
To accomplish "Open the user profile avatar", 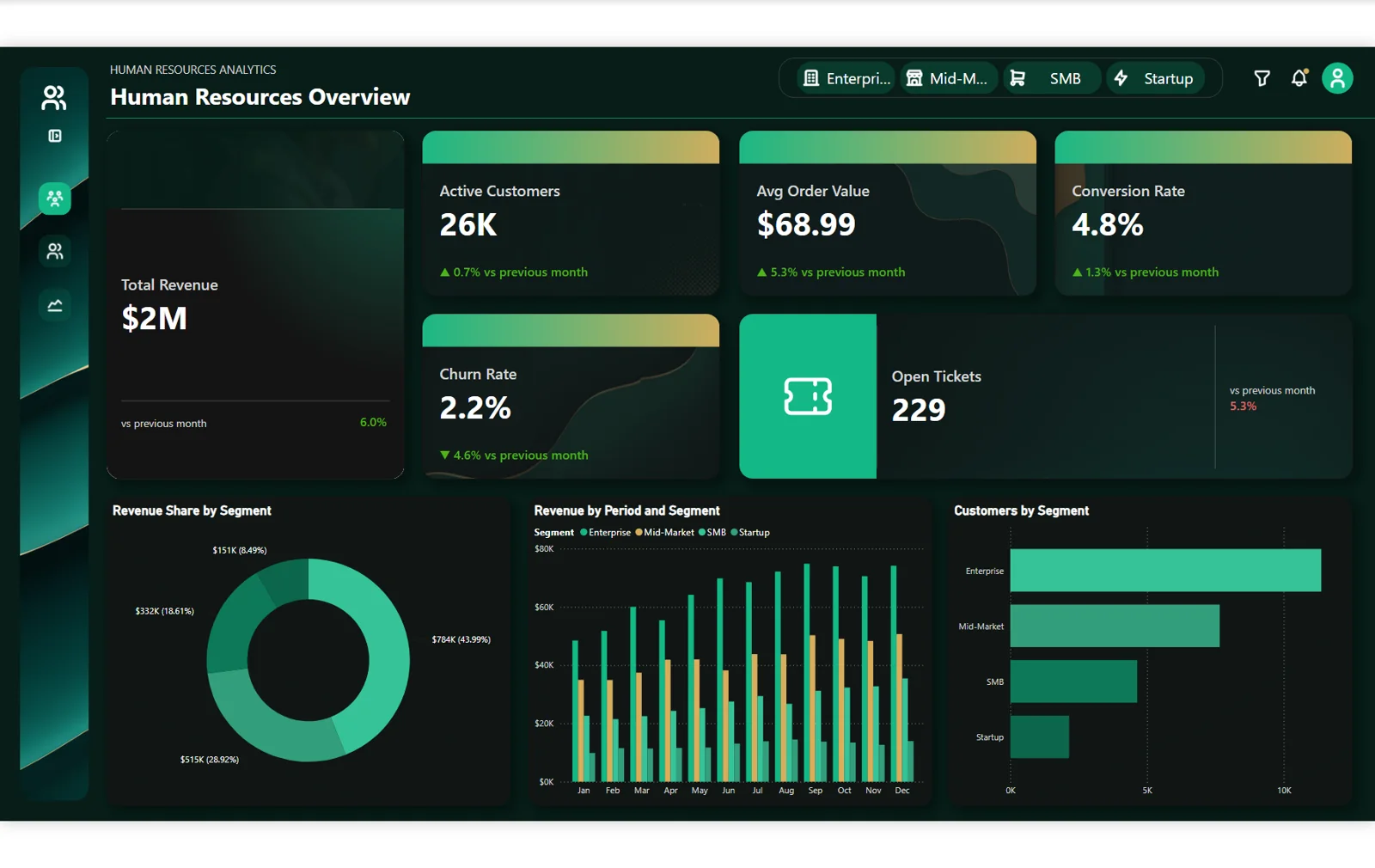I will (x=1337, y=78).
